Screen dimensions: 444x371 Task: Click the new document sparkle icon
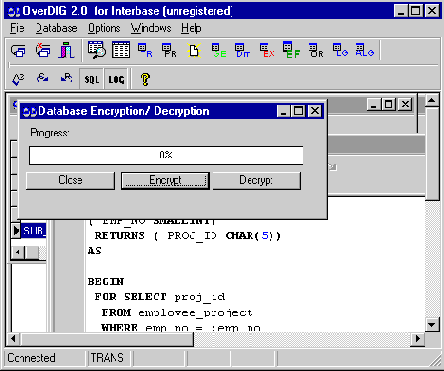[x=194, y=51]
